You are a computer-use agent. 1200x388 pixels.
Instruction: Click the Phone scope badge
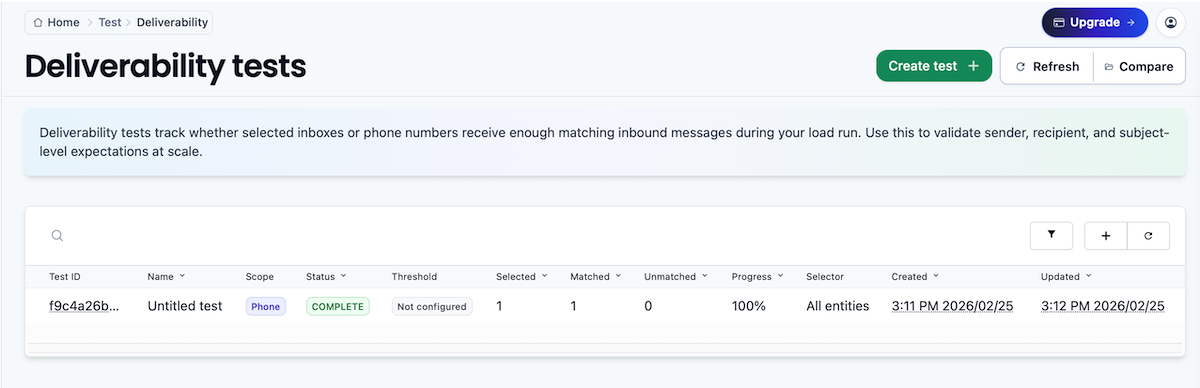pyautogui.click(x=266, y=306)
